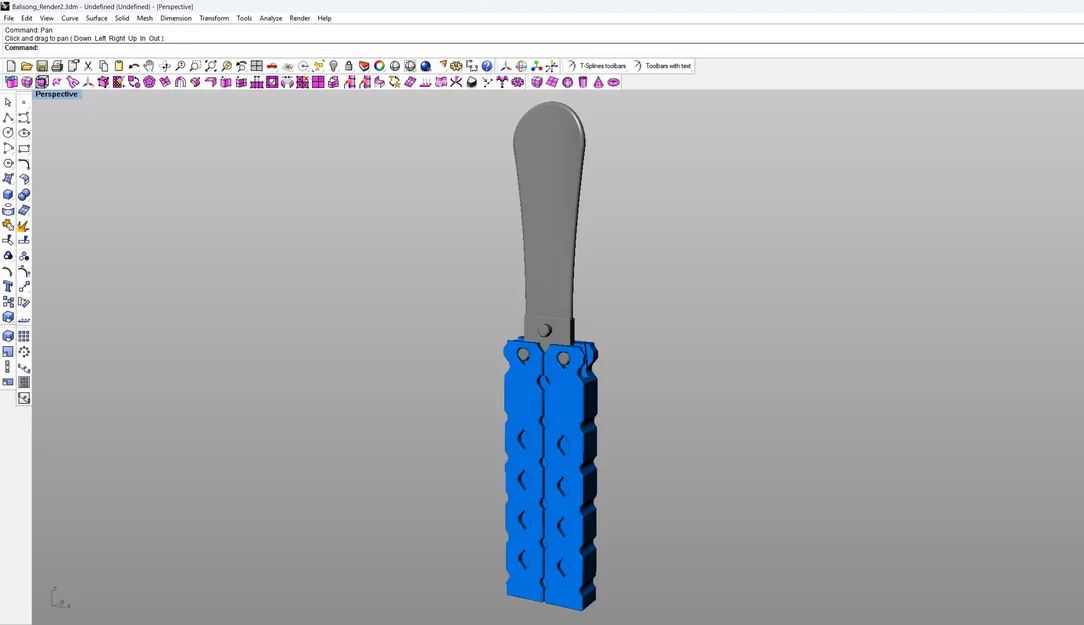Click the Zoom dynamic magnifier icon
The image size is (1084, 625).
(180, 66)
